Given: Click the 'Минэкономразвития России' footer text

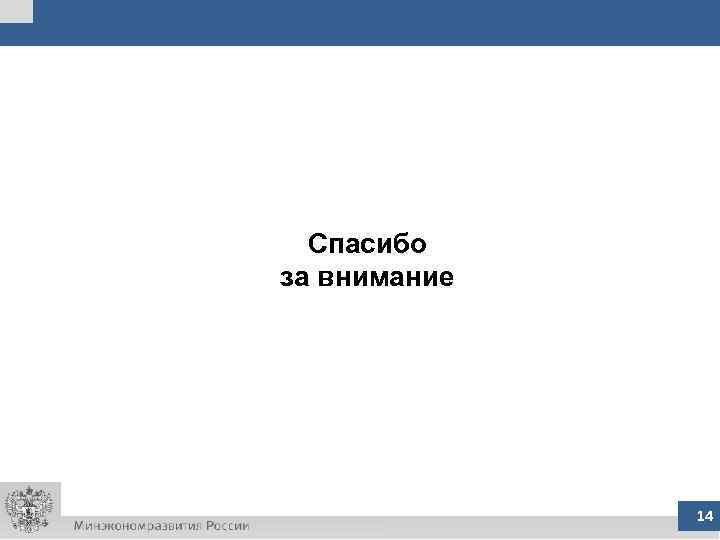Looking at the screenshot, I should (162, 526).
